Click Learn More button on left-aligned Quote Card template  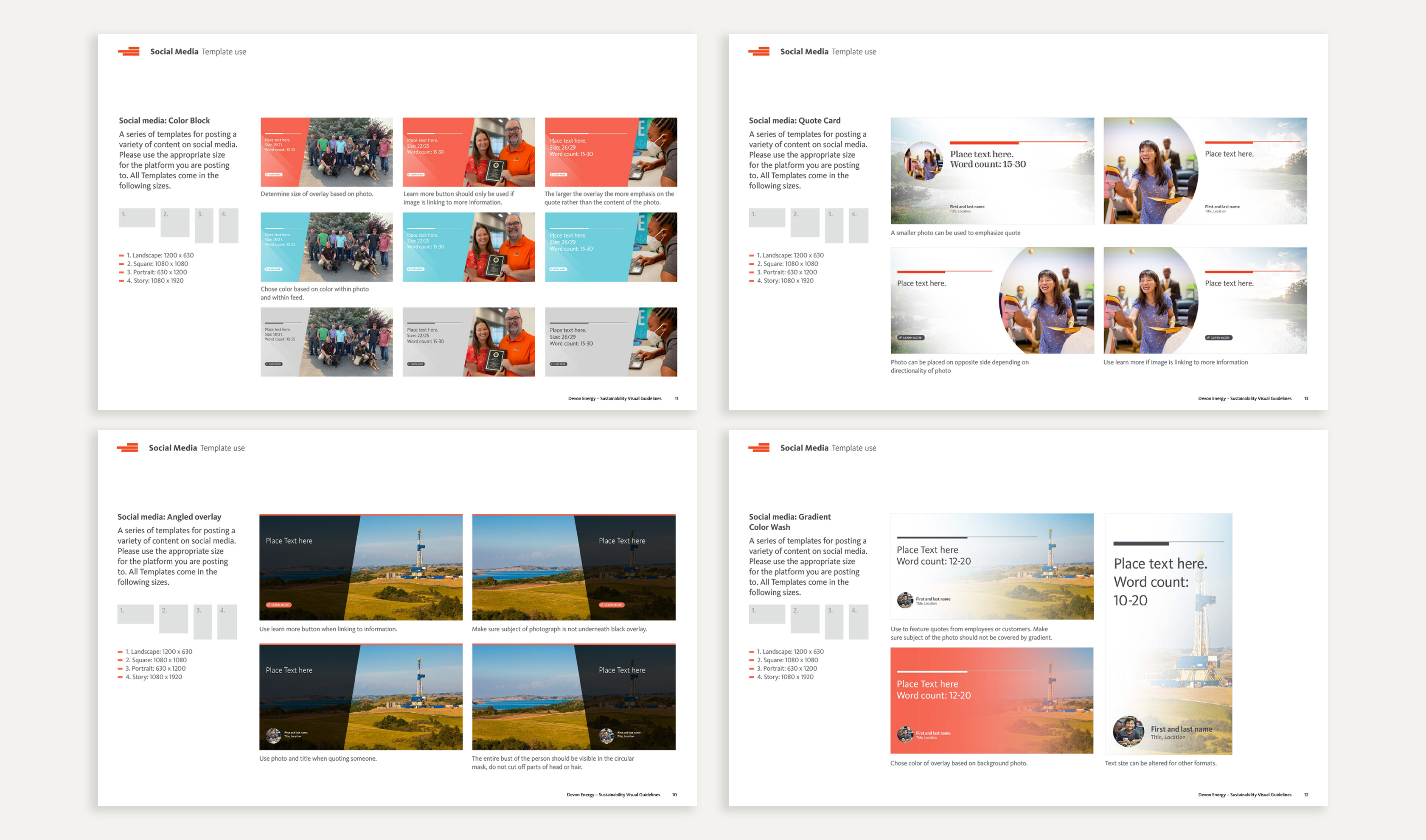coord(910,337)
